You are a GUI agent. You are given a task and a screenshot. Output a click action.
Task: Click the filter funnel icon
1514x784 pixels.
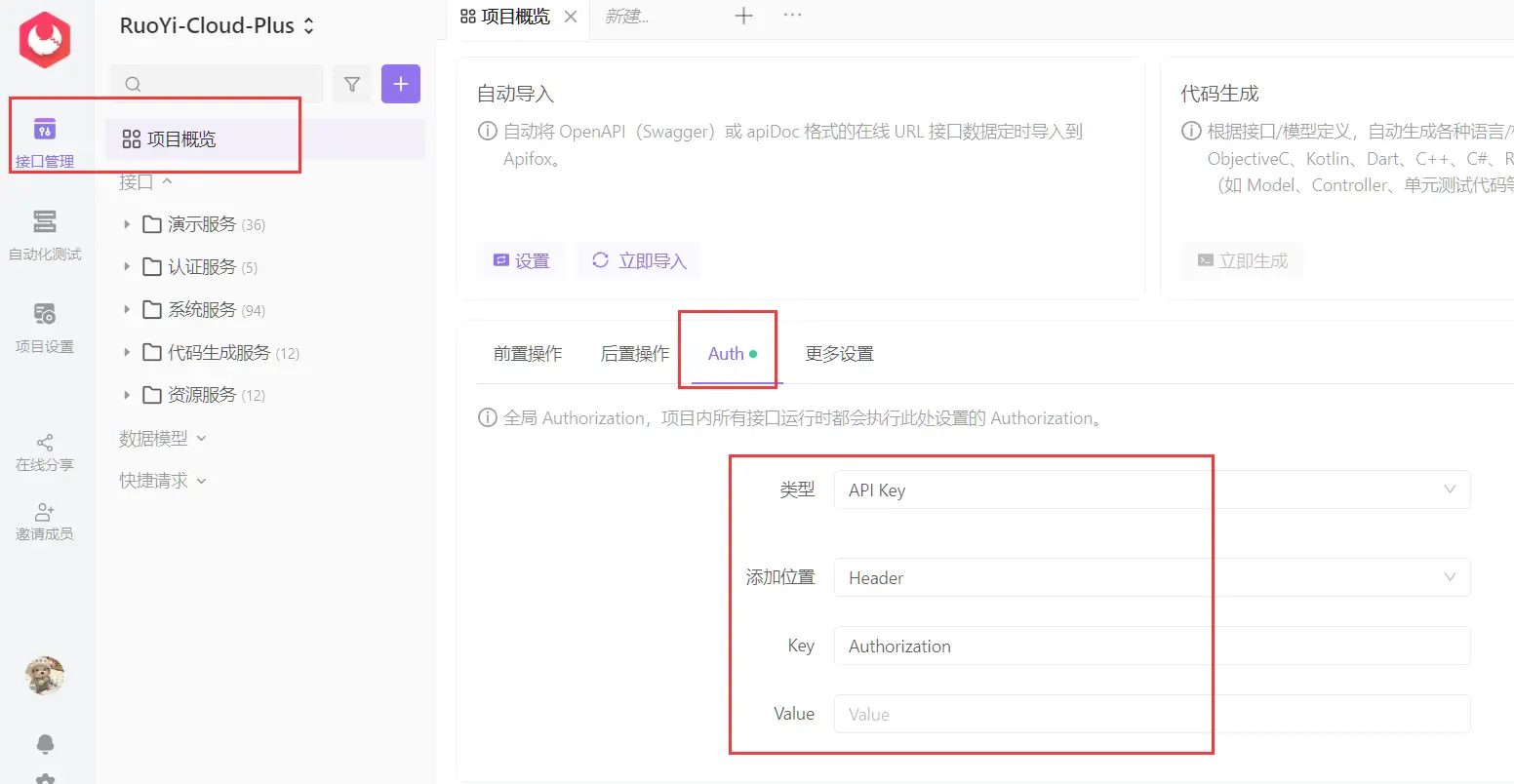click(352, 85)
